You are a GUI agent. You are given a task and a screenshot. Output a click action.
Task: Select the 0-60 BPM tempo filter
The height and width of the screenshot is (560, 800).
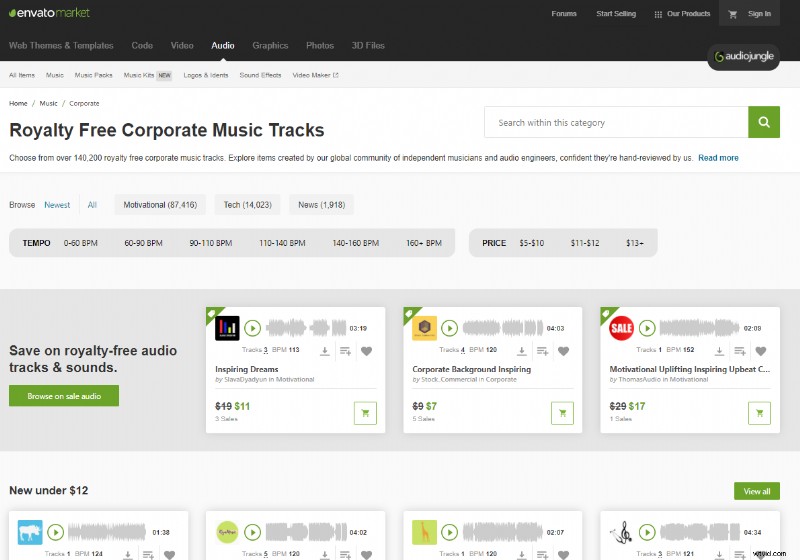tap(81, 243)
